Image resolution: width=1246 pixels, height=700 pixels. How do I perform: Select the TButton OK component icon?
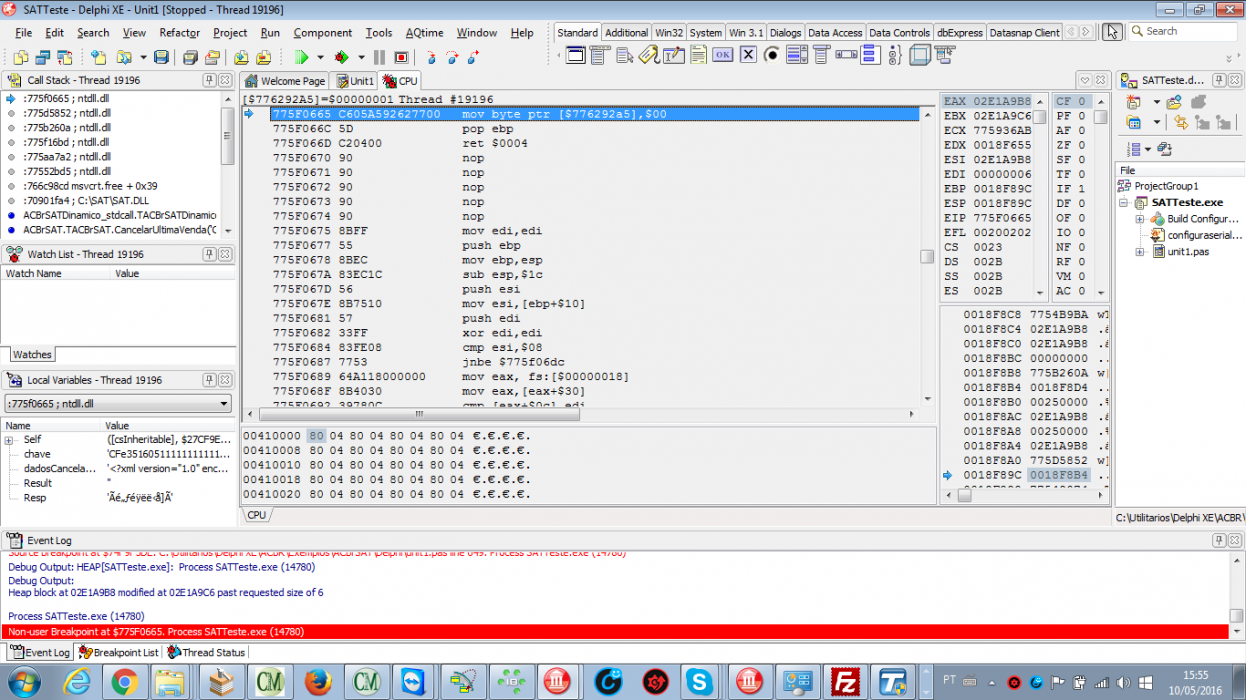723,55
